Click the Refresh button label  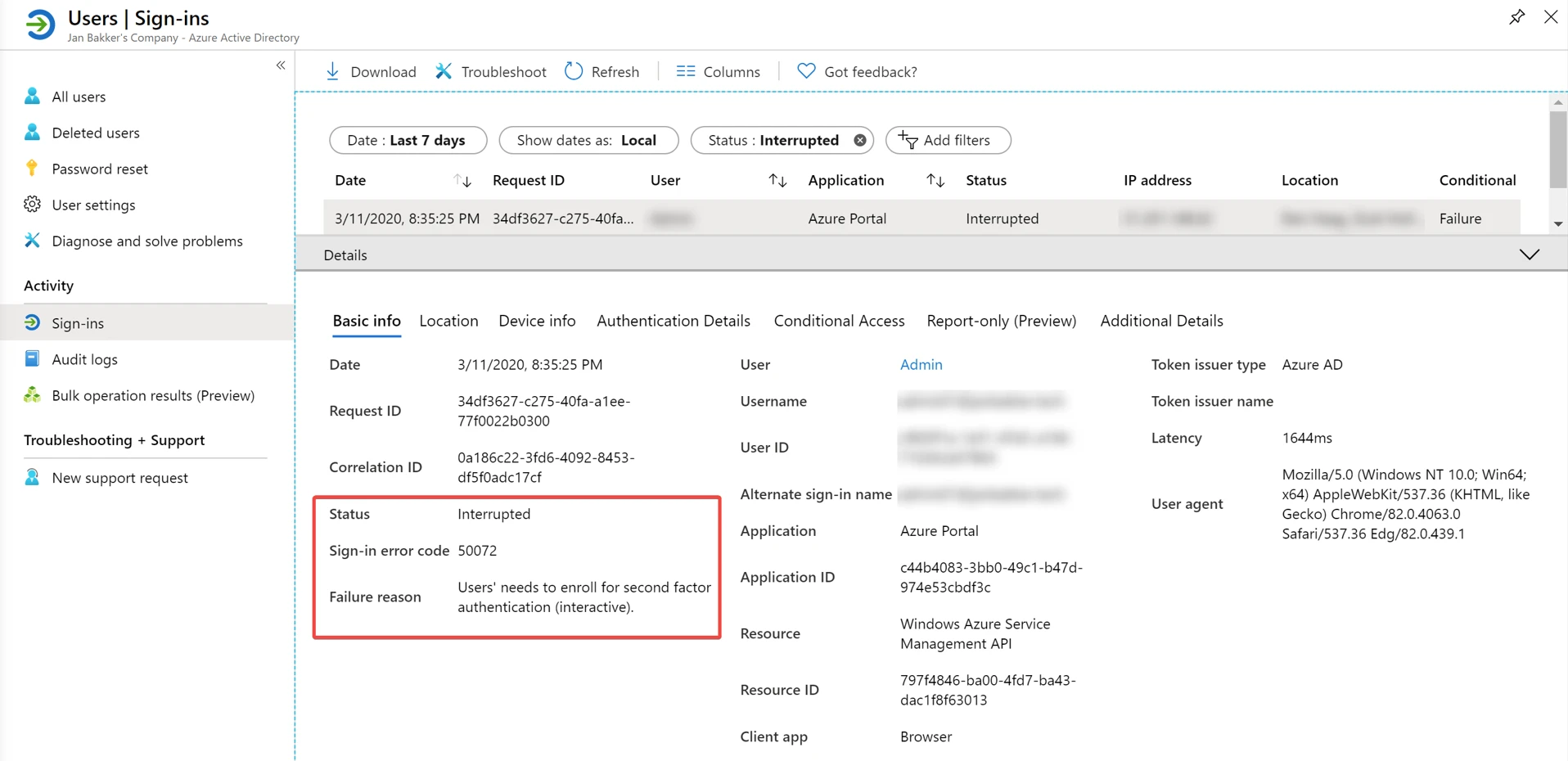(615, 72)
